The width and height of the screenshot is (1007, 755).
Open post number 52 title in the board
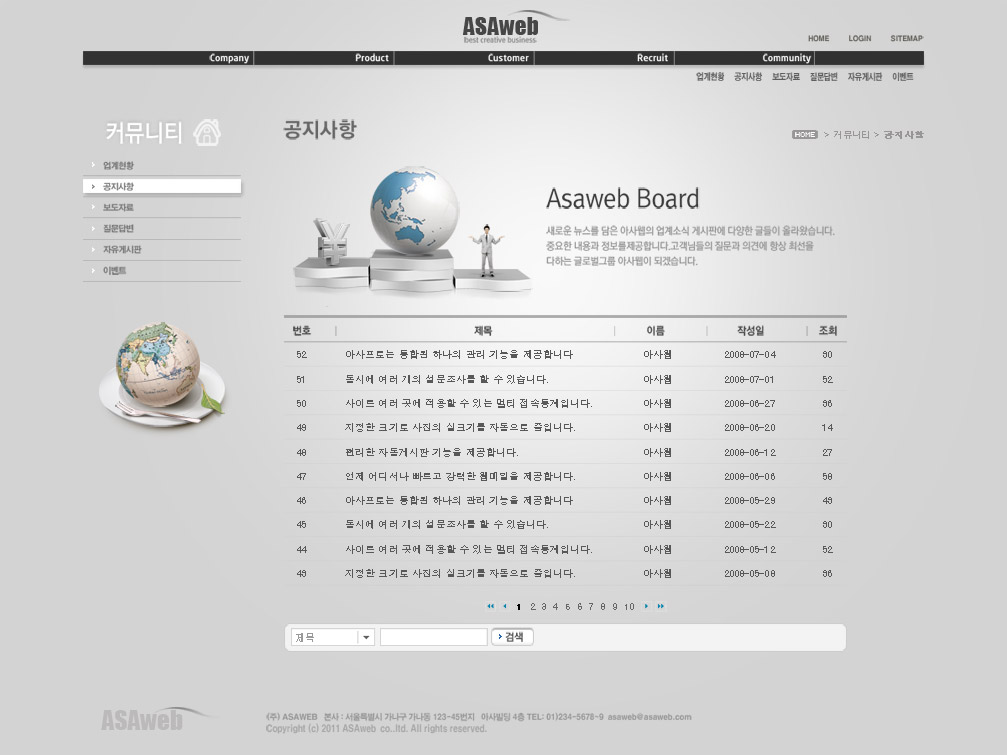click(x=459, y=355)
